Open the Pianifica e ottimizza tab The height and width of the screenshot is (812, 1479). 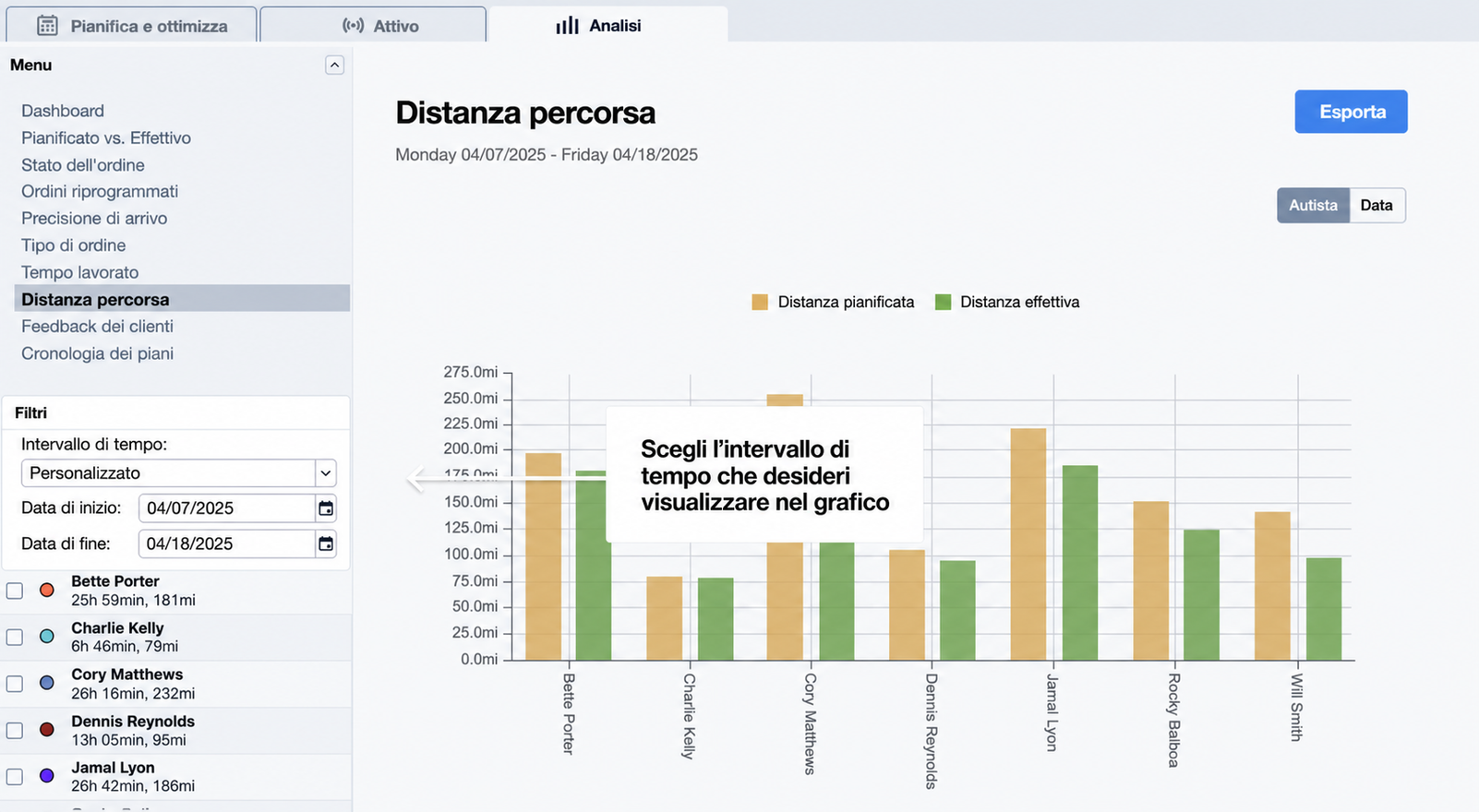131,25
